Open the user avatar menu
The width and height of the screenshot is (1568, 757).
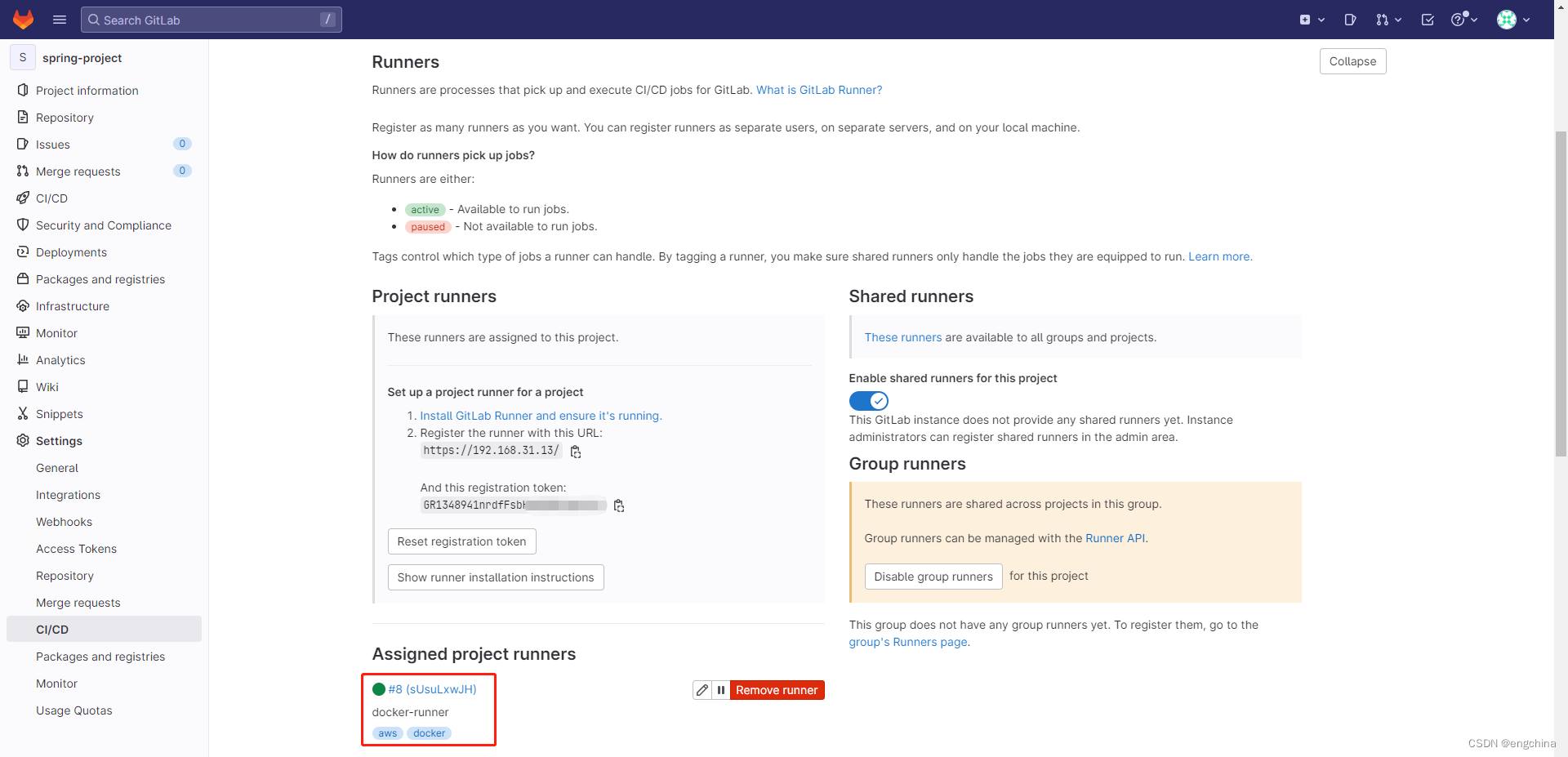(x=1513, y=20)
